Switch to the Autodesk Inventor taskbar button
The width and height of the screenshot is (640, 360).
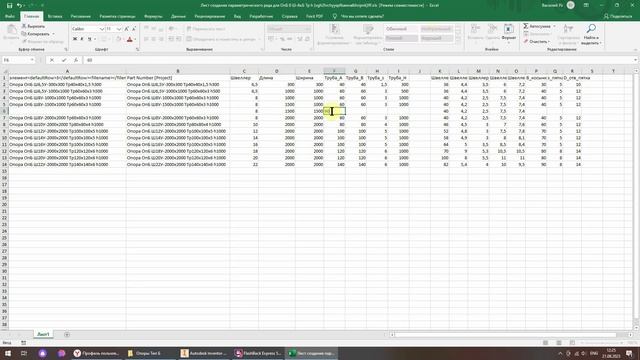click(x=204, y=353)
